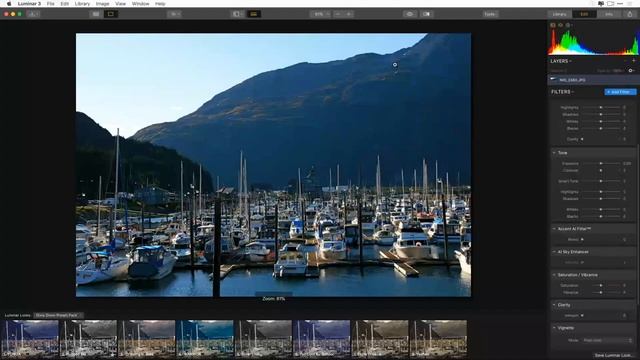Toggle before/after compare view icon
This screenshot has width=640, height=360.
point(426,14)
